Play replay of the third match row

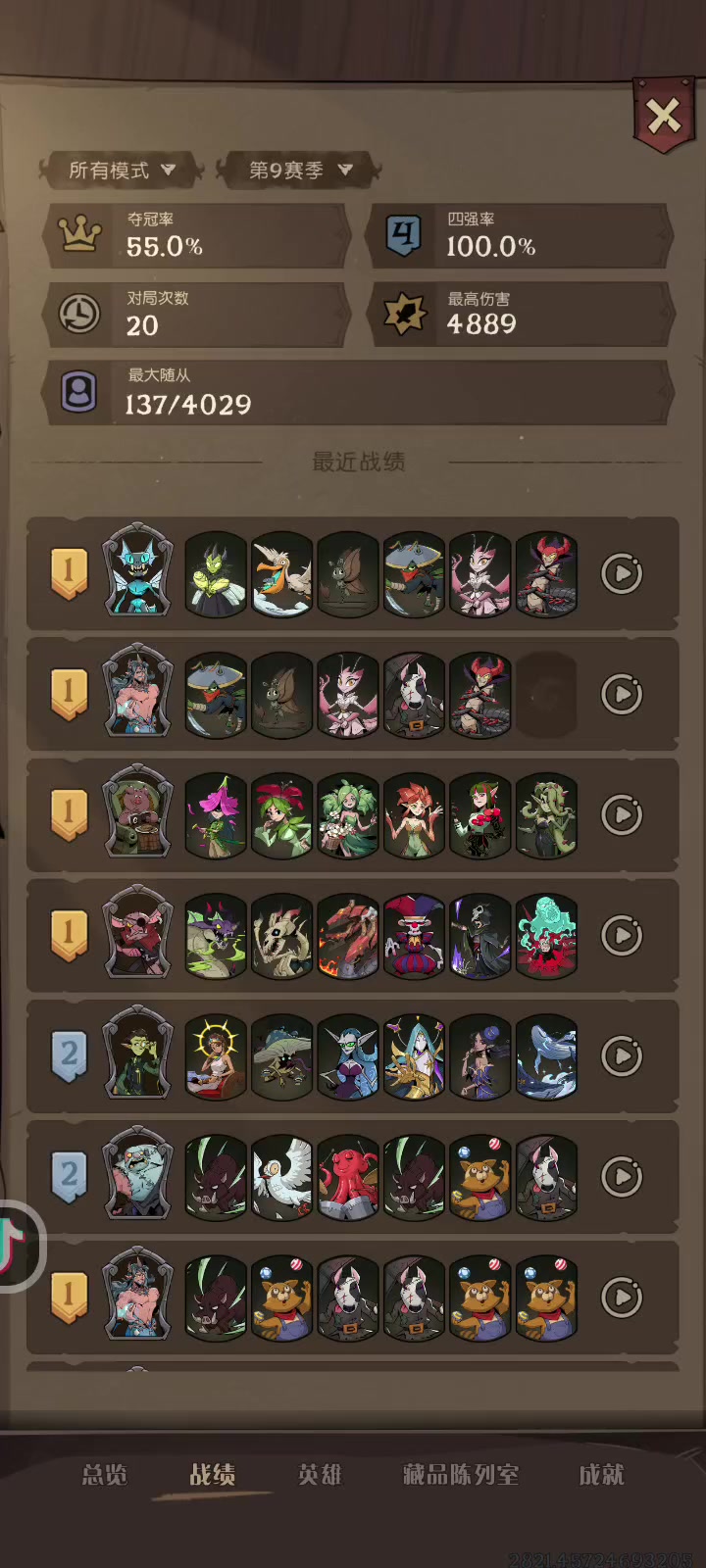pyautogui.click(x=622, y=815)
